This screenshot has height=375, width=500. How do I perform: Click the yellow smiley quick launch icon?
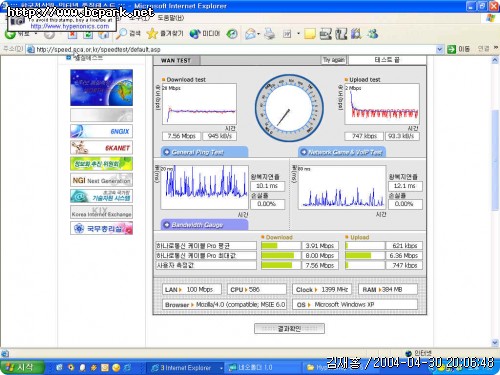click(x=116, y=368)
